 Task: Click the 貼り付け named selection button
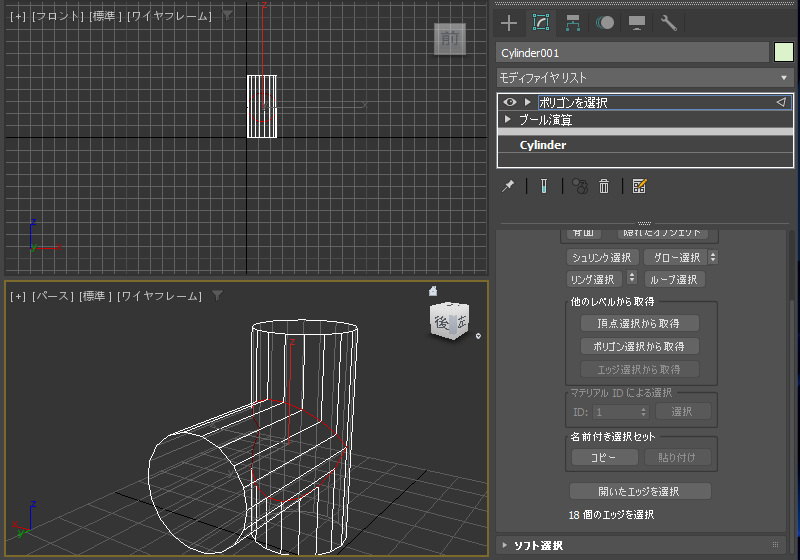(x=677, y=457)
